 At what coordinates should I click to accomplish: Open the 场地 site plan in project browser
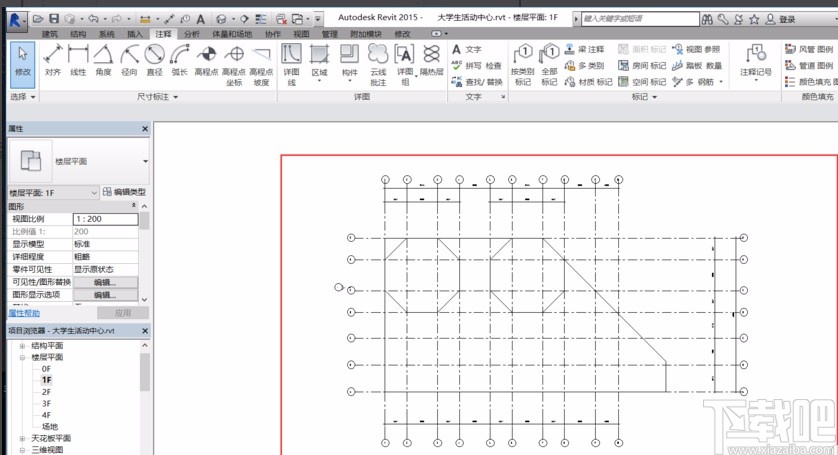click(x=49, y=427)
